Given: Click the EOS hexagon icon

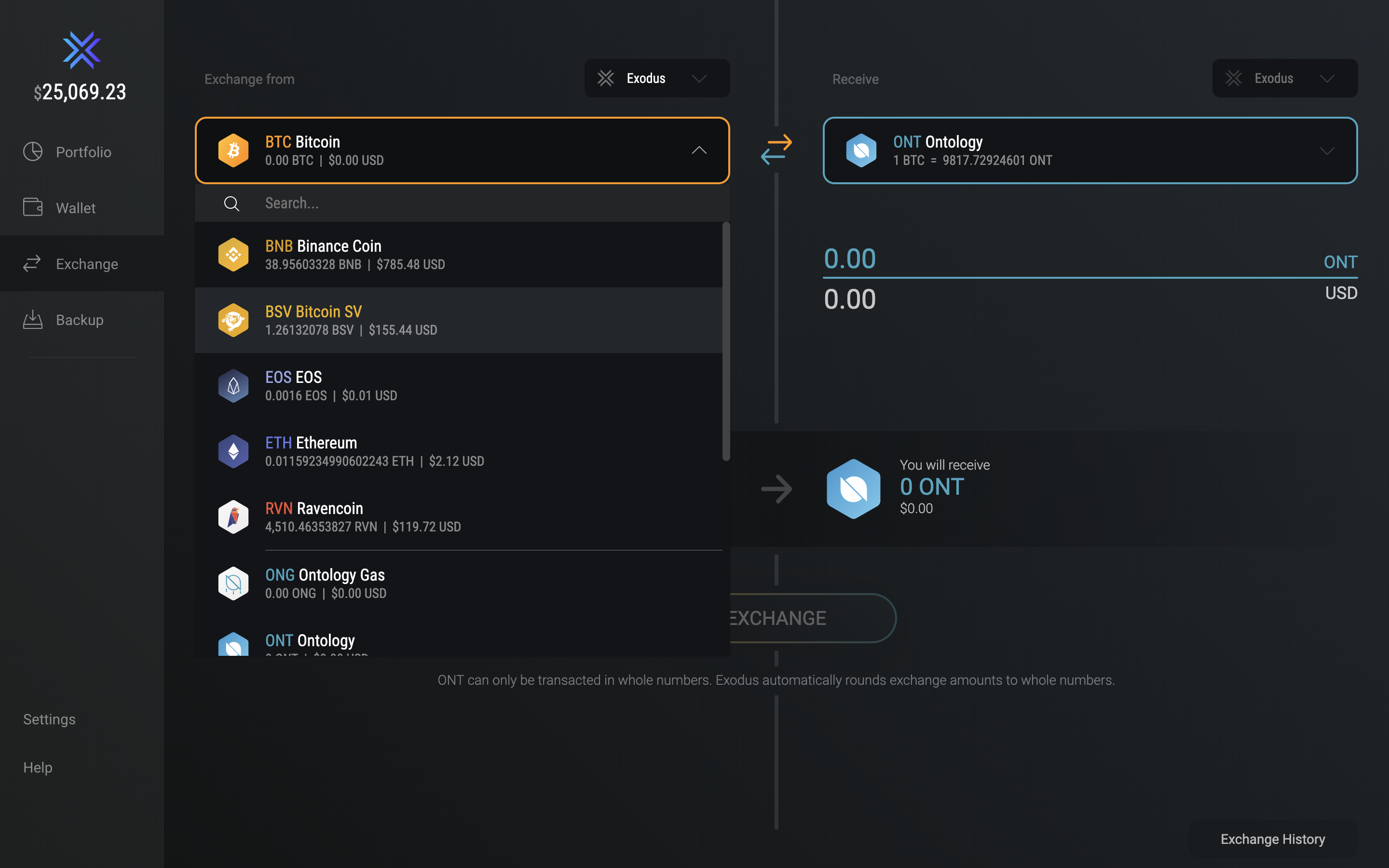Looking at the screenshot, I should pyautogui.click(x=233, y=386).
